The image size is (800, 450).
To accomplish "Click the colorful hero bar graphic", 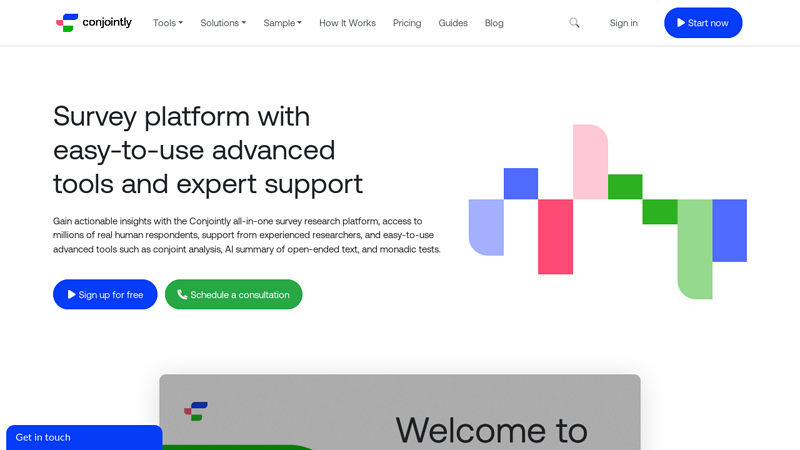I will click(608, 211).
